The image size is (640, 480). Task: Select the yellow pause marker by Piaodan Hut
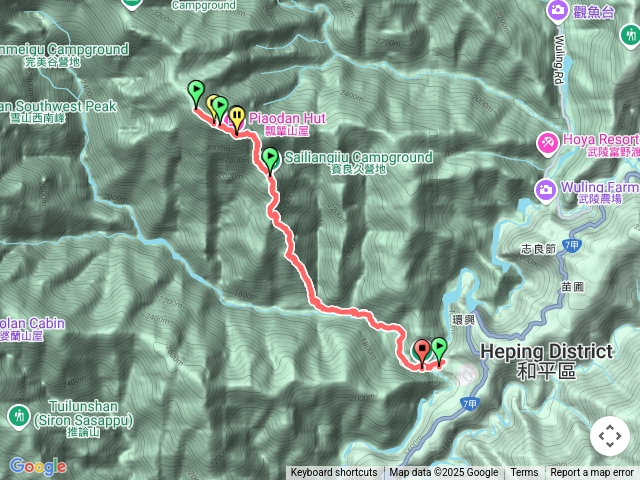(x=236, y=119)
